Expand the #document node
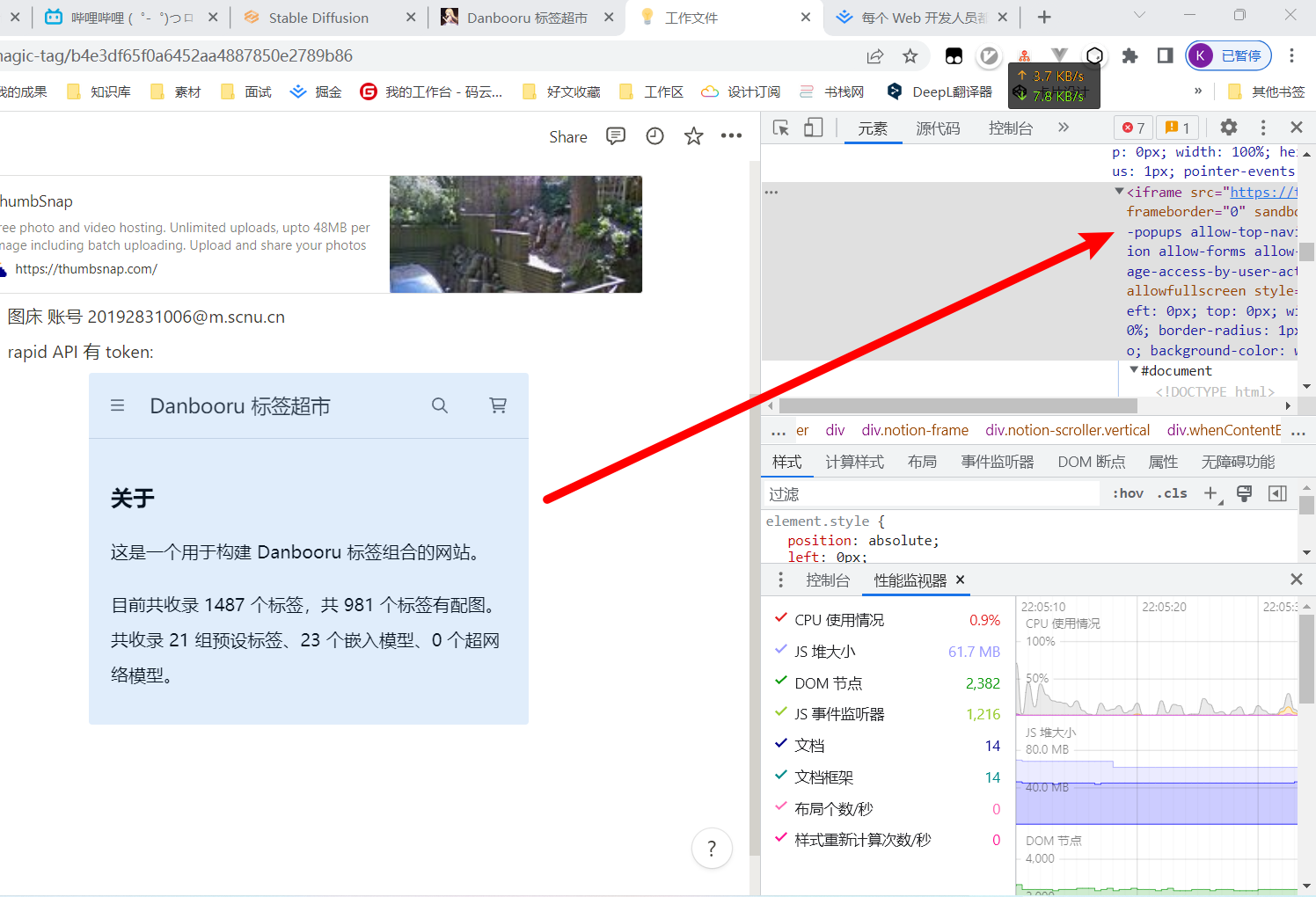1316x897 pixels. (1133, 370)
